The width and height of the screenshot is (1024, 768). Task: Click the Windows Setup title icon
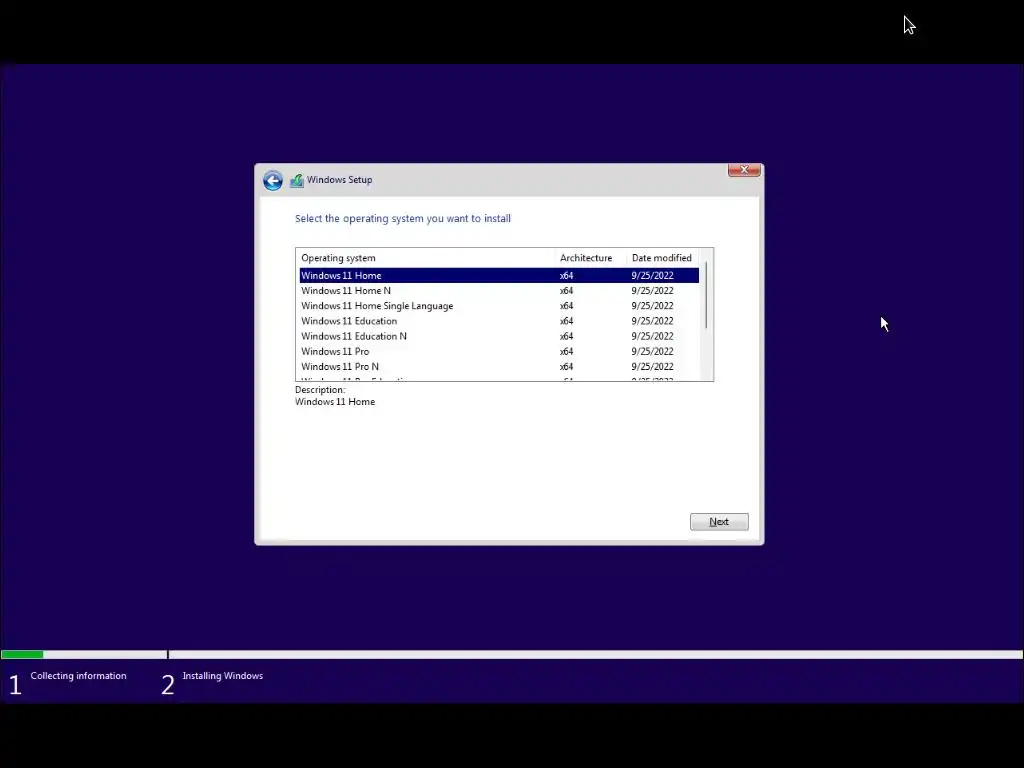[x=297, y=180]
